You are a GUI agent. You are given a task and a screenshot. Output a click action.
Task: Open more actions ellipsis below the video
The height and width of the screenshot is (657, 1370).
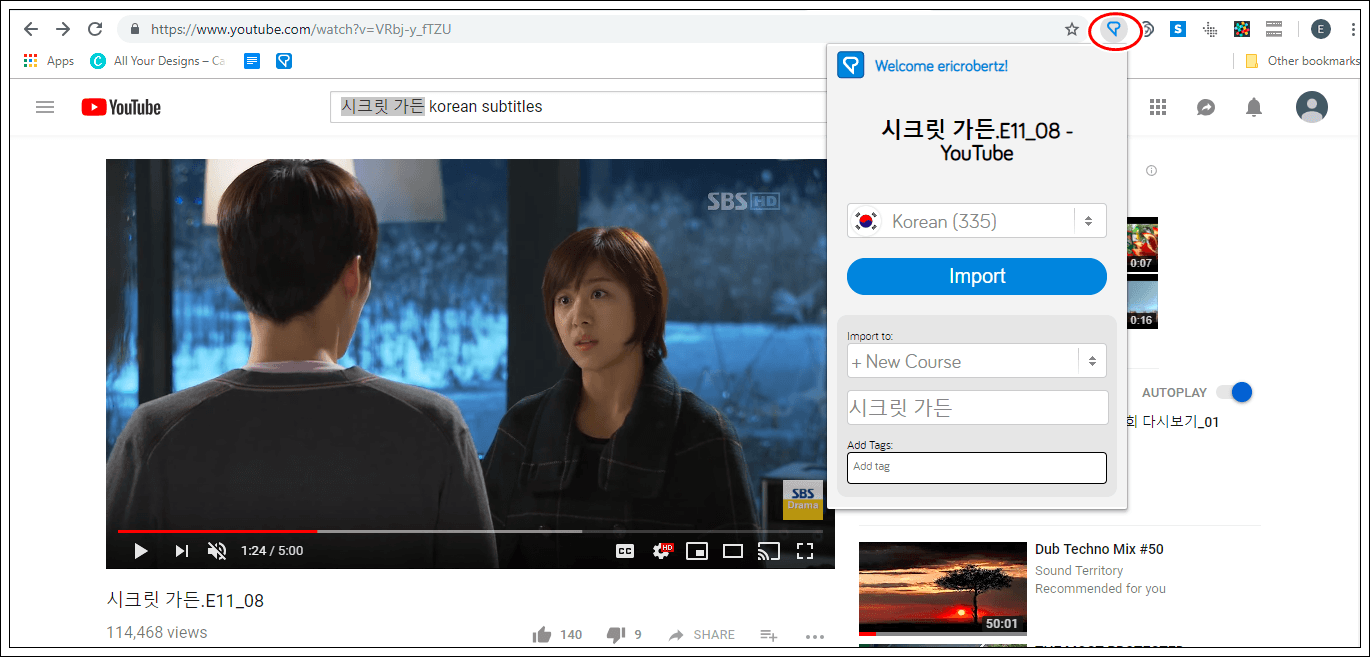tap(815, 636)
